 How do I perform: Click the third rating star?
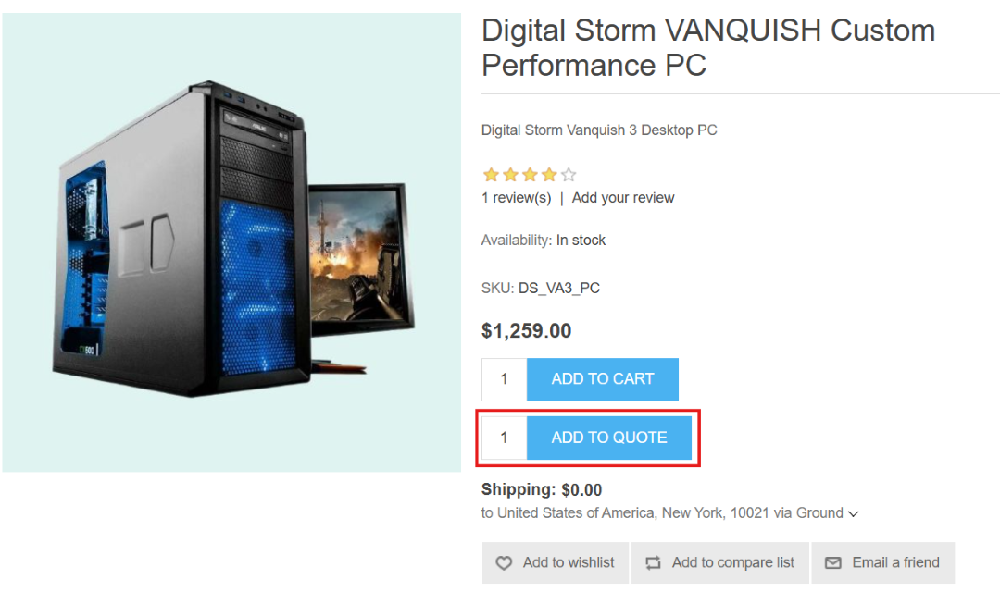[x=529, y=174]
